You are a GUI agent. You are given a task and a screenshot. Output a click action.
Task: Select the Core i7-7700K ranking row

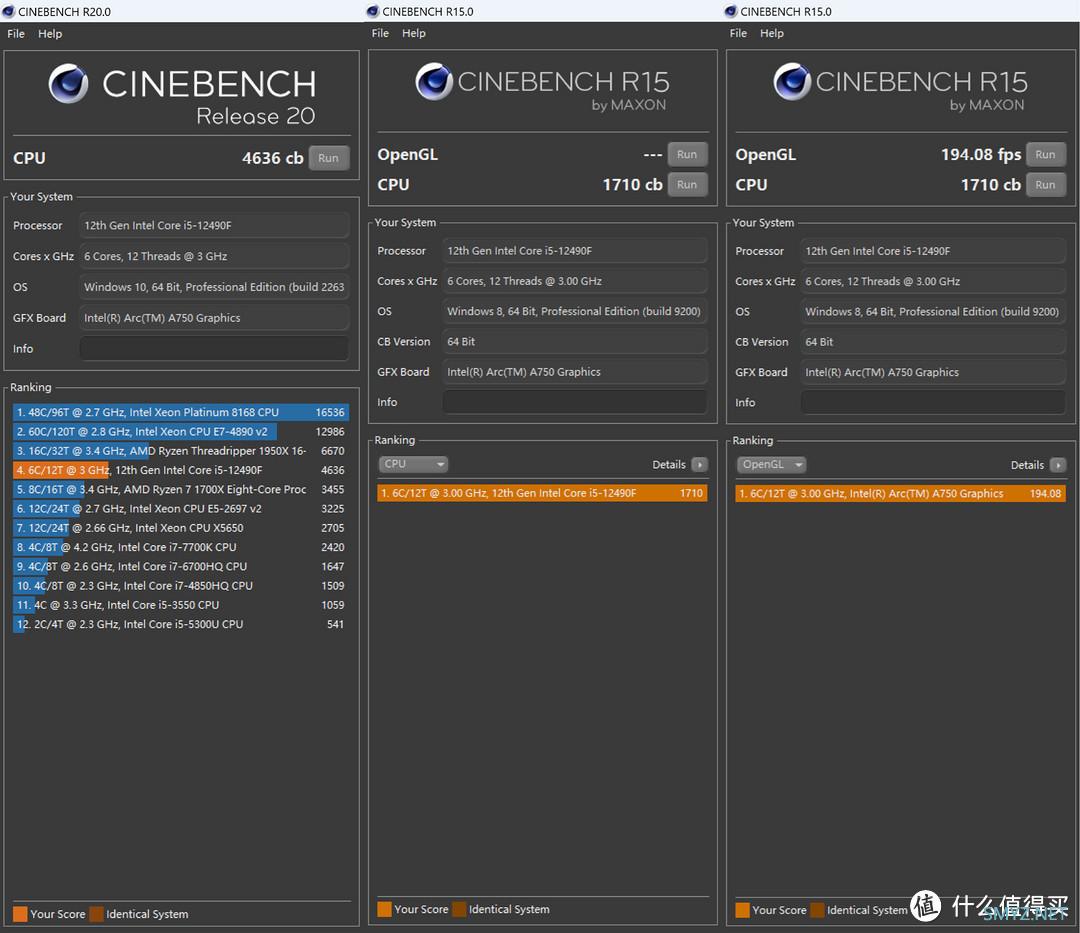point(180,547)
